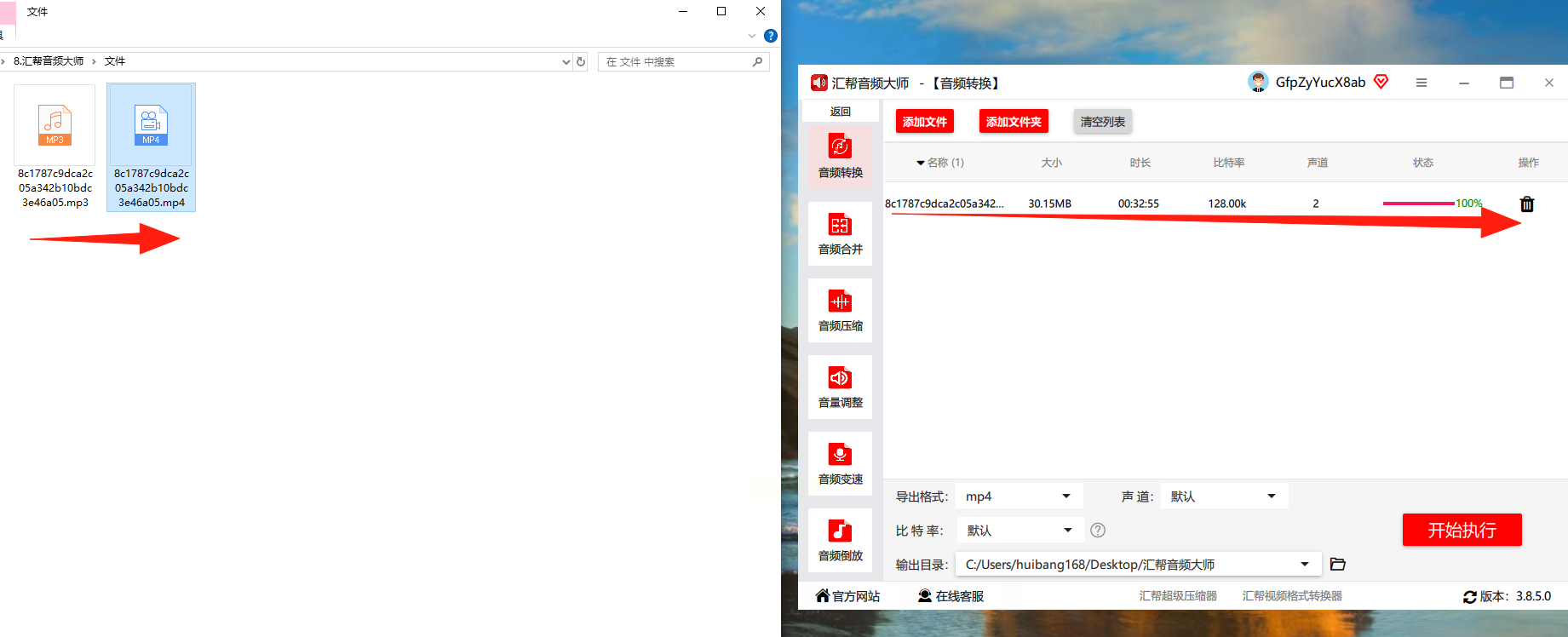Expand the 输出目录 path dropdown
The height and width of the screenshot is (637, 1568).
pos(1139,564)
